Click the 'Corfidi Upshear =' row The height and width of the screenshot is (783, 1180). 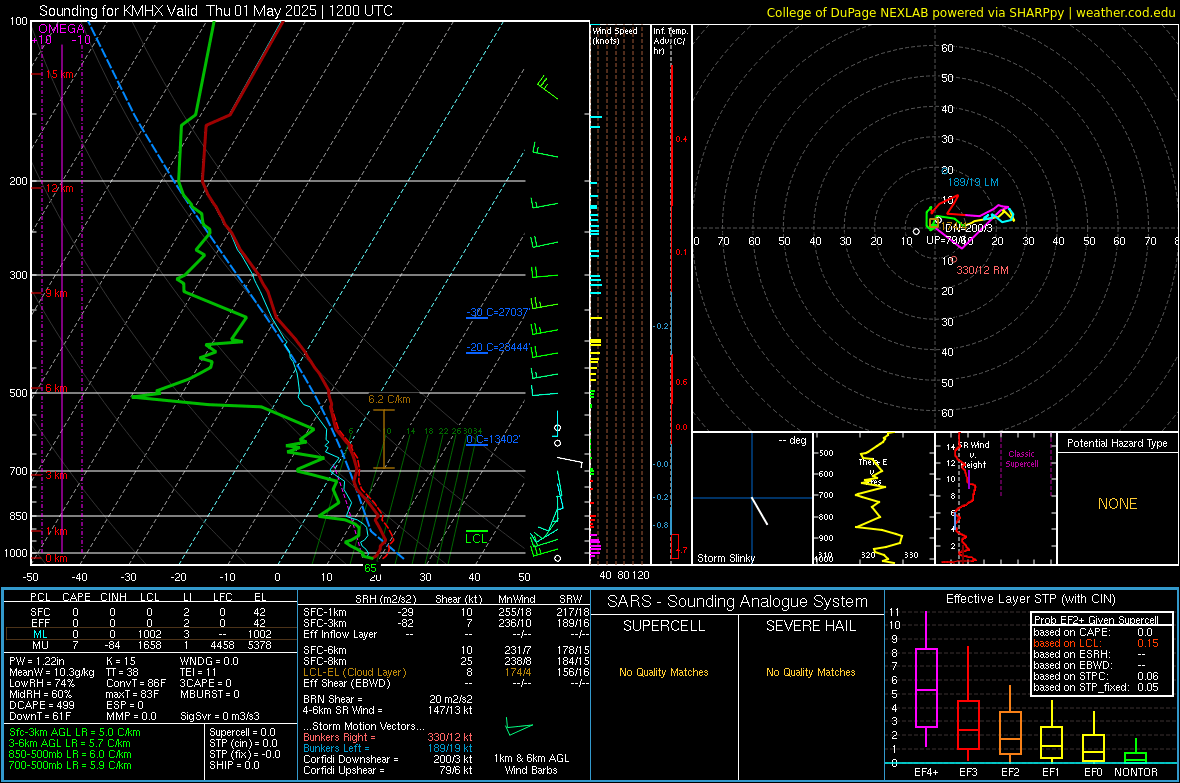click(388, 769)
